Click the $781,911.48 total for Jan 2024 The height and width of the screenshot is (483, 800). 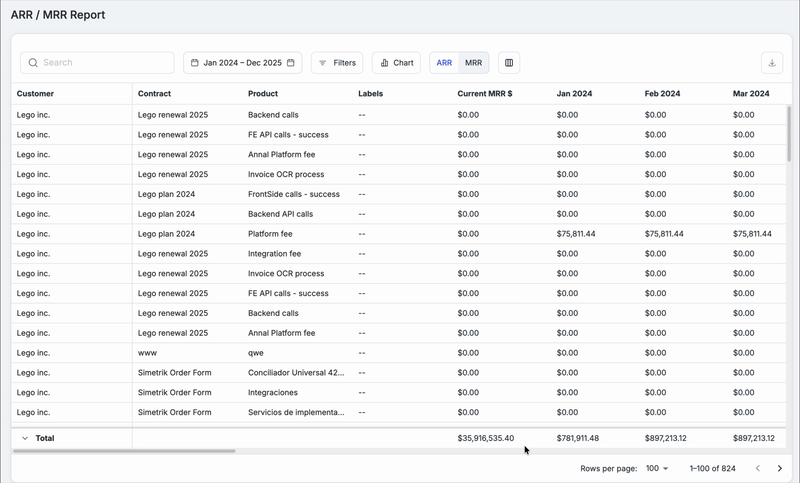(x=578, y=438)
